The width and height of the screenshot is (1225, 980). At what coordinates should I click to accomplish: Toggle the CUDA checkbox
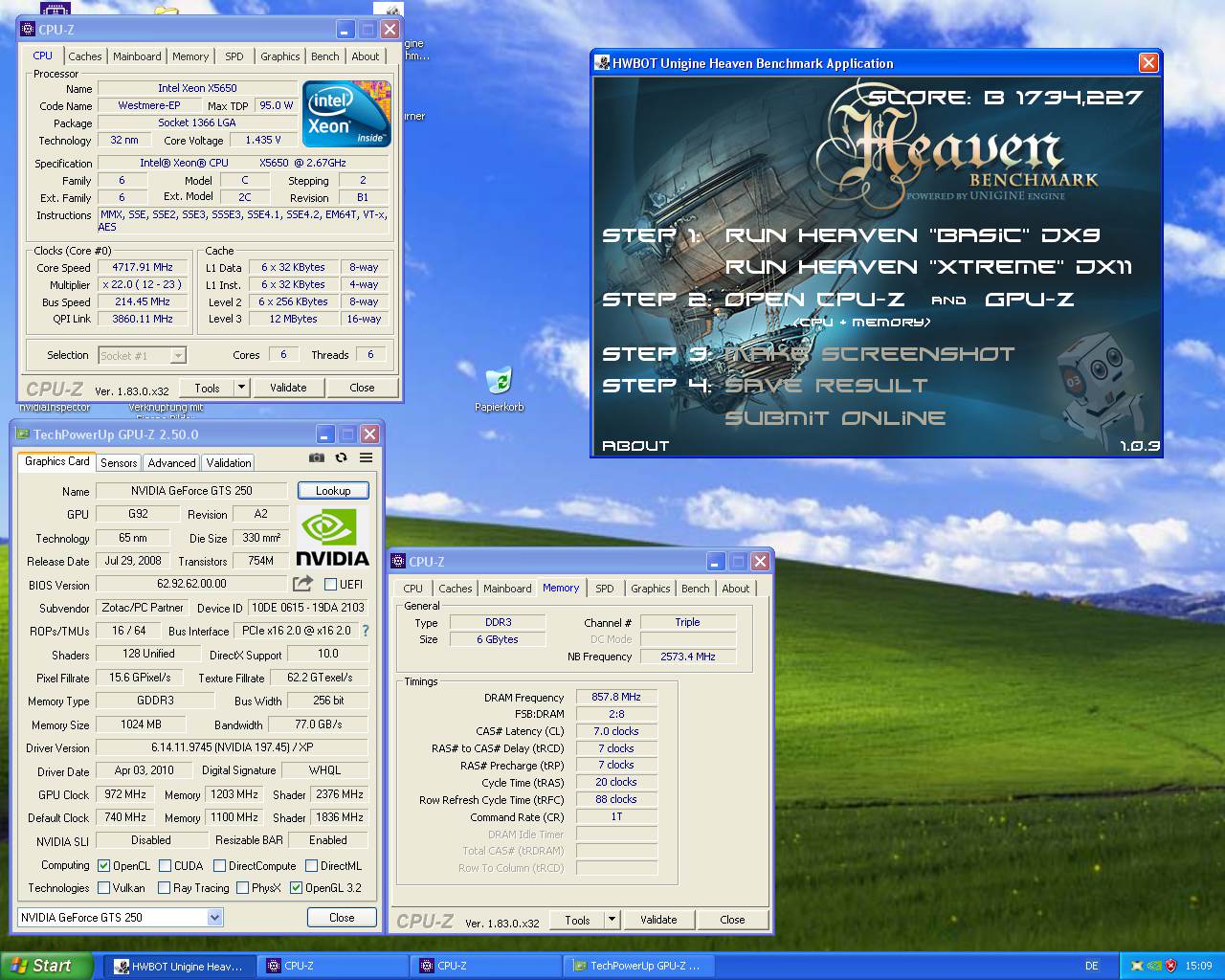(165, 865)
